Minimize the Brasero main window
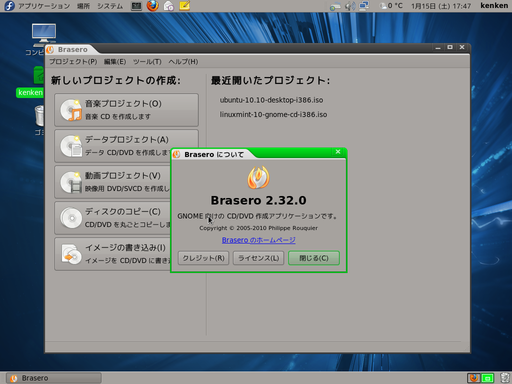The image size is (512, 384). [438, 48]
